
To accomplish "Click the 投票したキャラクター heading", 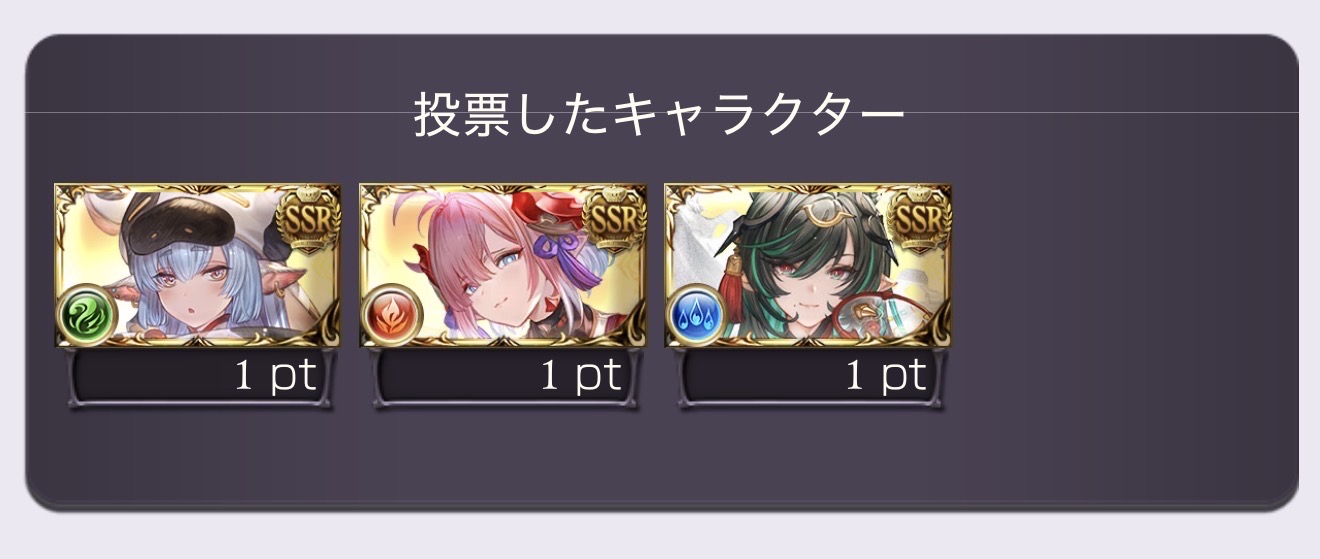I will tap(659, 118).
